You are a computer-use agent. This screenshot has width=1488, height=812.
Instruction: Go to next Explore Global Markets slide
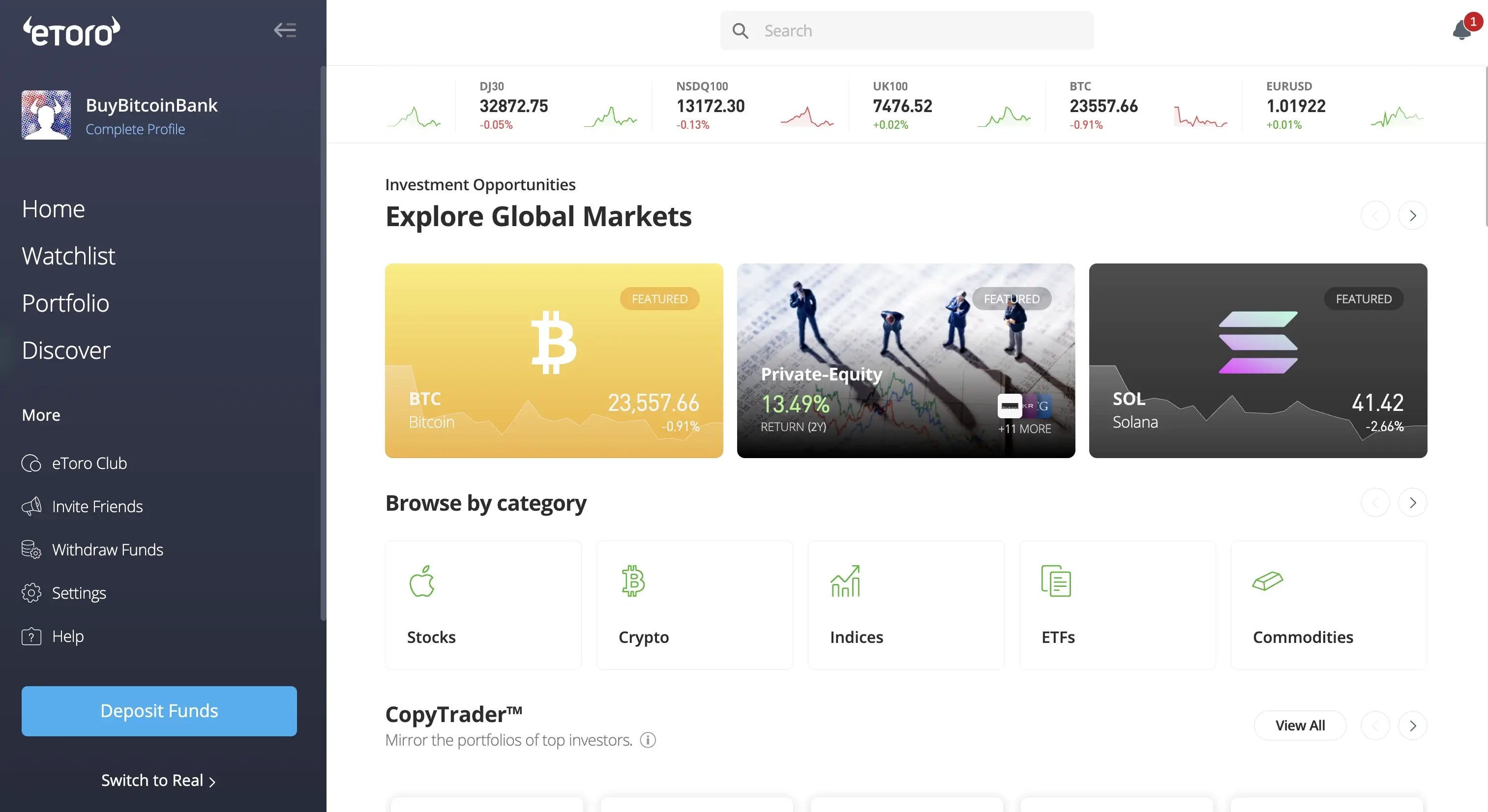pos(1412,215)
